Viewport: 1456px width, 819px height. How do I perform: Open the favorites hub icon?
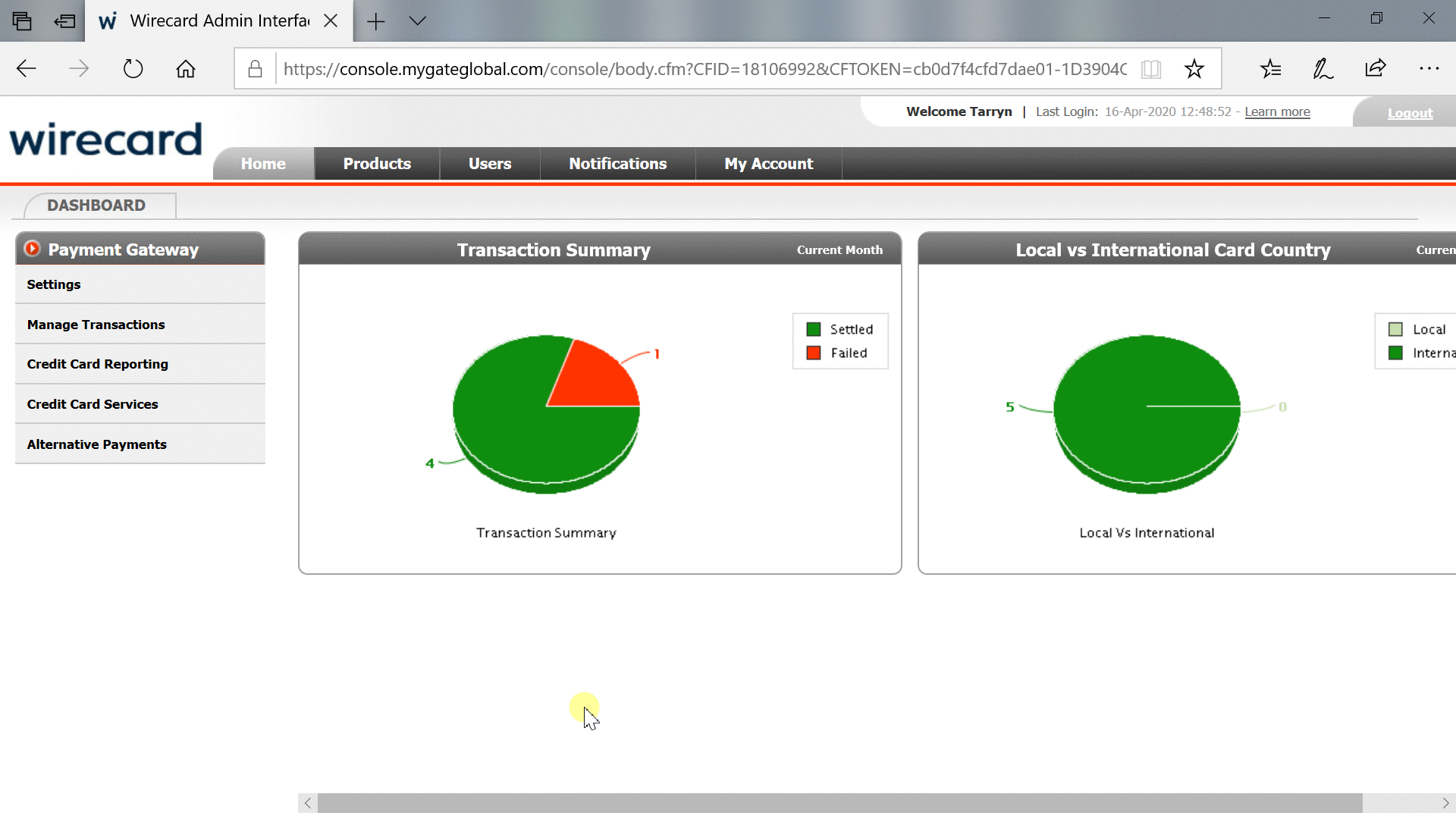pos(1271,69)
